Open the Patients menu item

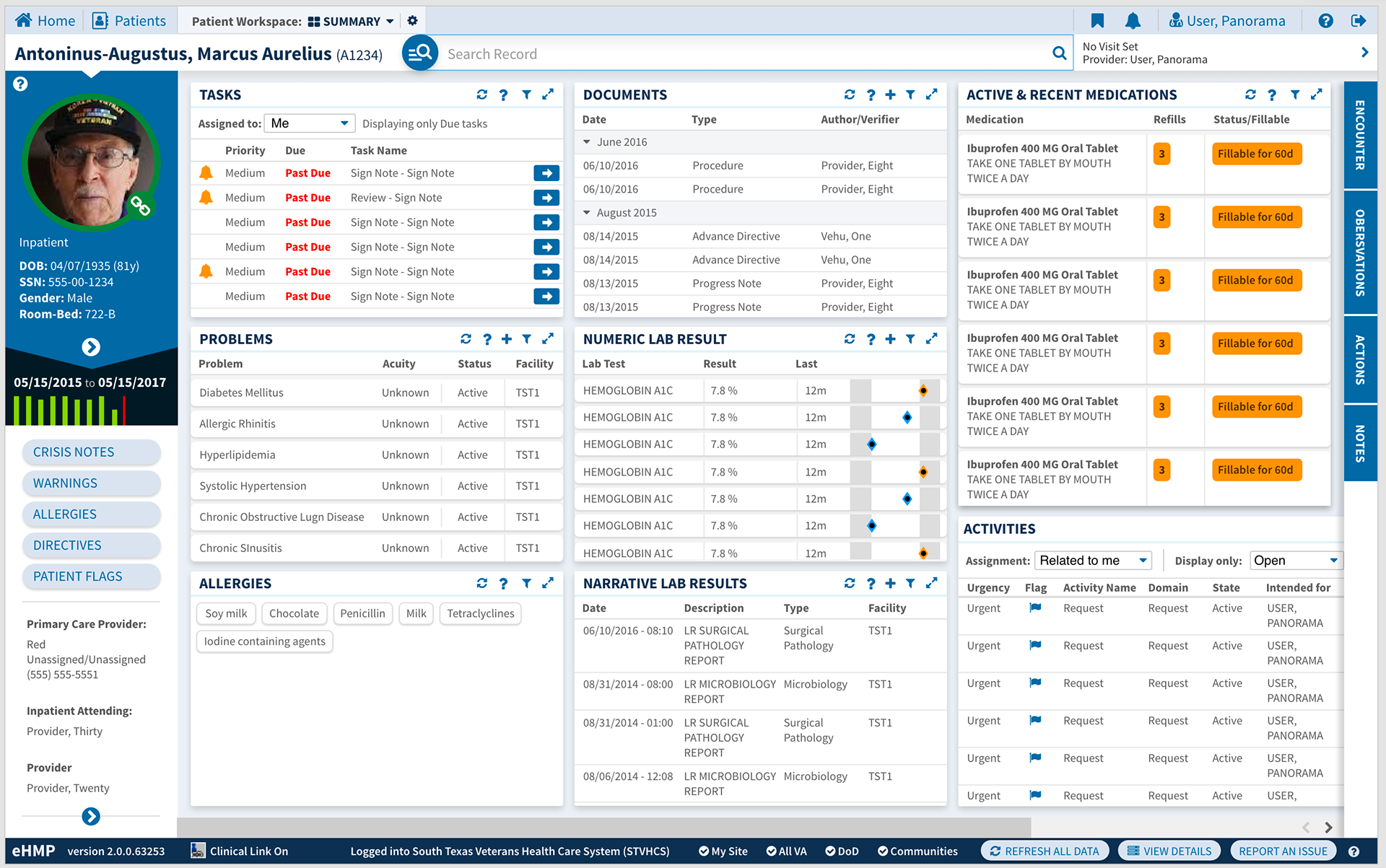(x=130, y=21)
